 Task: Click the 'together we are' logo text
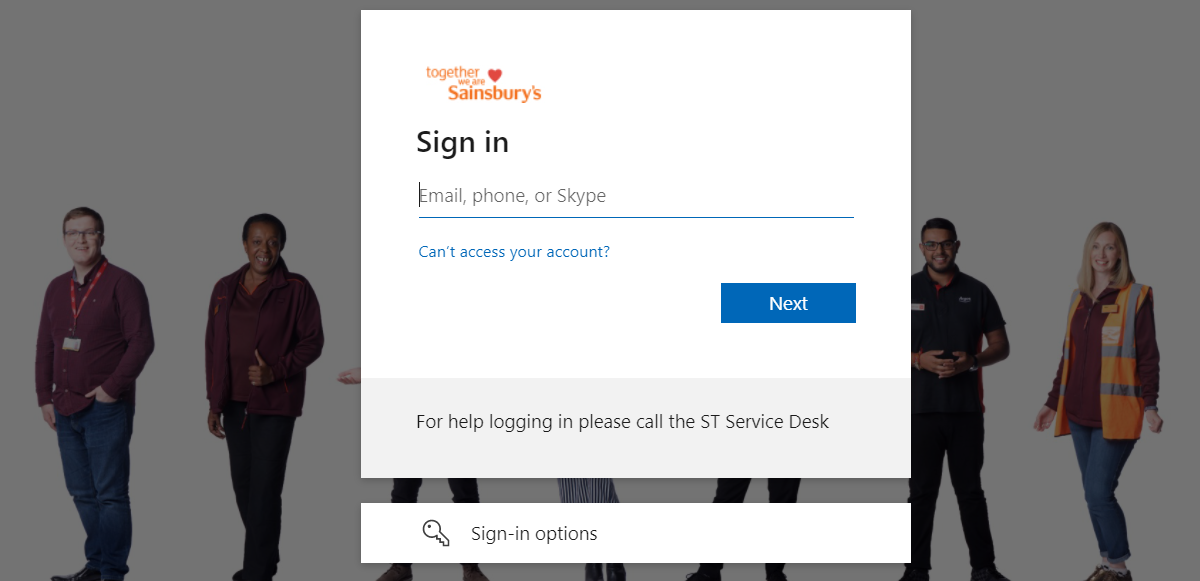click(x=451, y=74)
